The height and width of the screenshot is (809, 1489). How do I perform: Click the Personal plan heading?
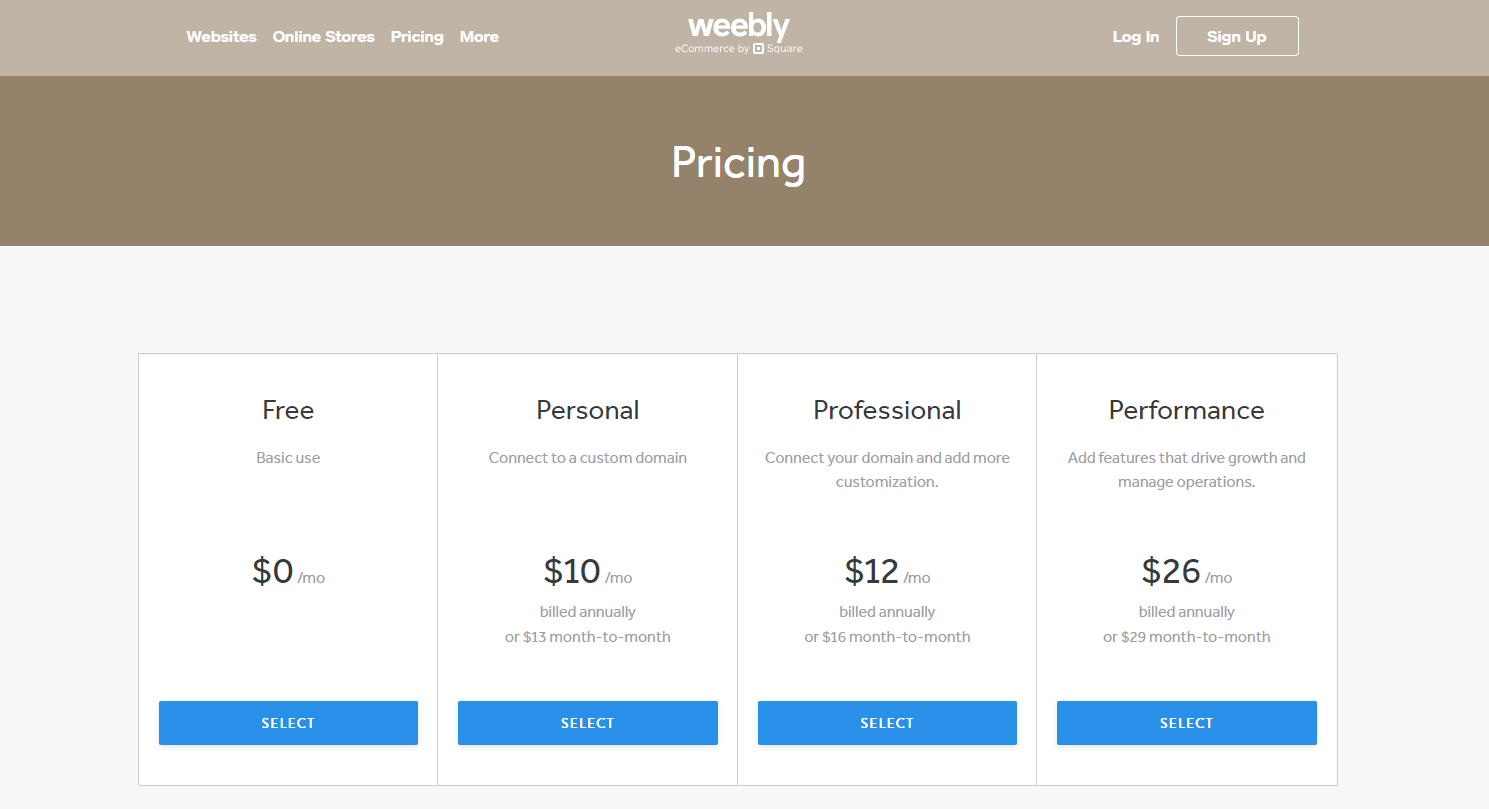tap(587, 410)
